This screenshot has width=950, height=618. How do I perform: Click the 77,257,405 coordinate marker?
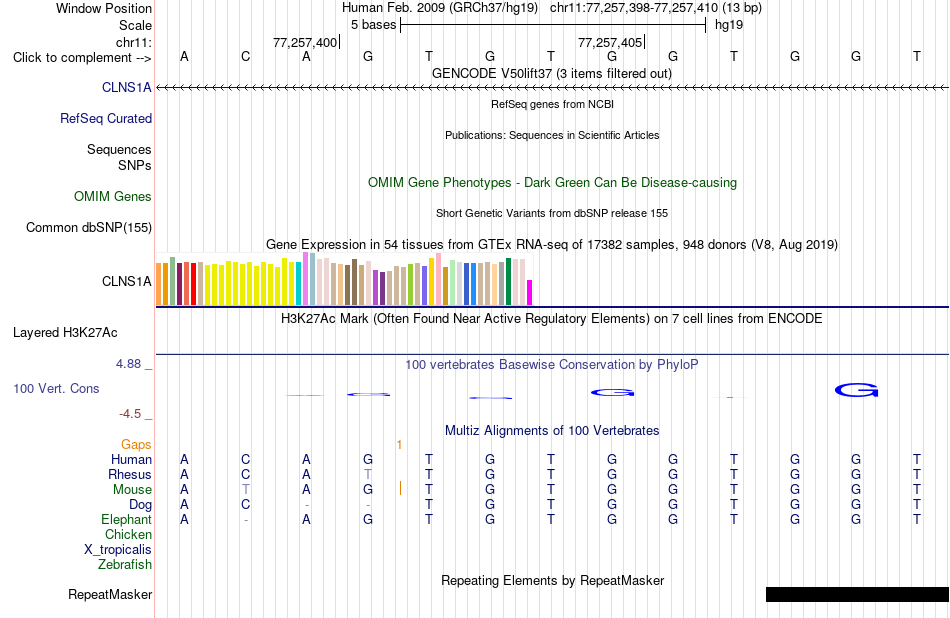pyautogui.click(x=610, y=42)
